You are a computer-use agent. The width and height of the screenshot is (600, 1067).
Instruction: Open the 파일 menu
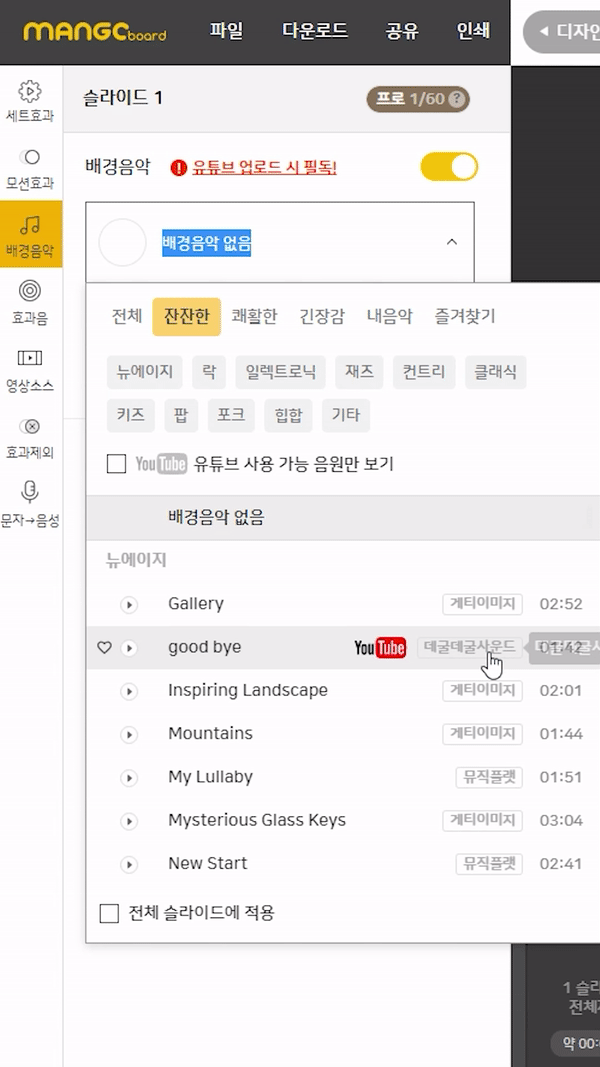coord(227,31)
